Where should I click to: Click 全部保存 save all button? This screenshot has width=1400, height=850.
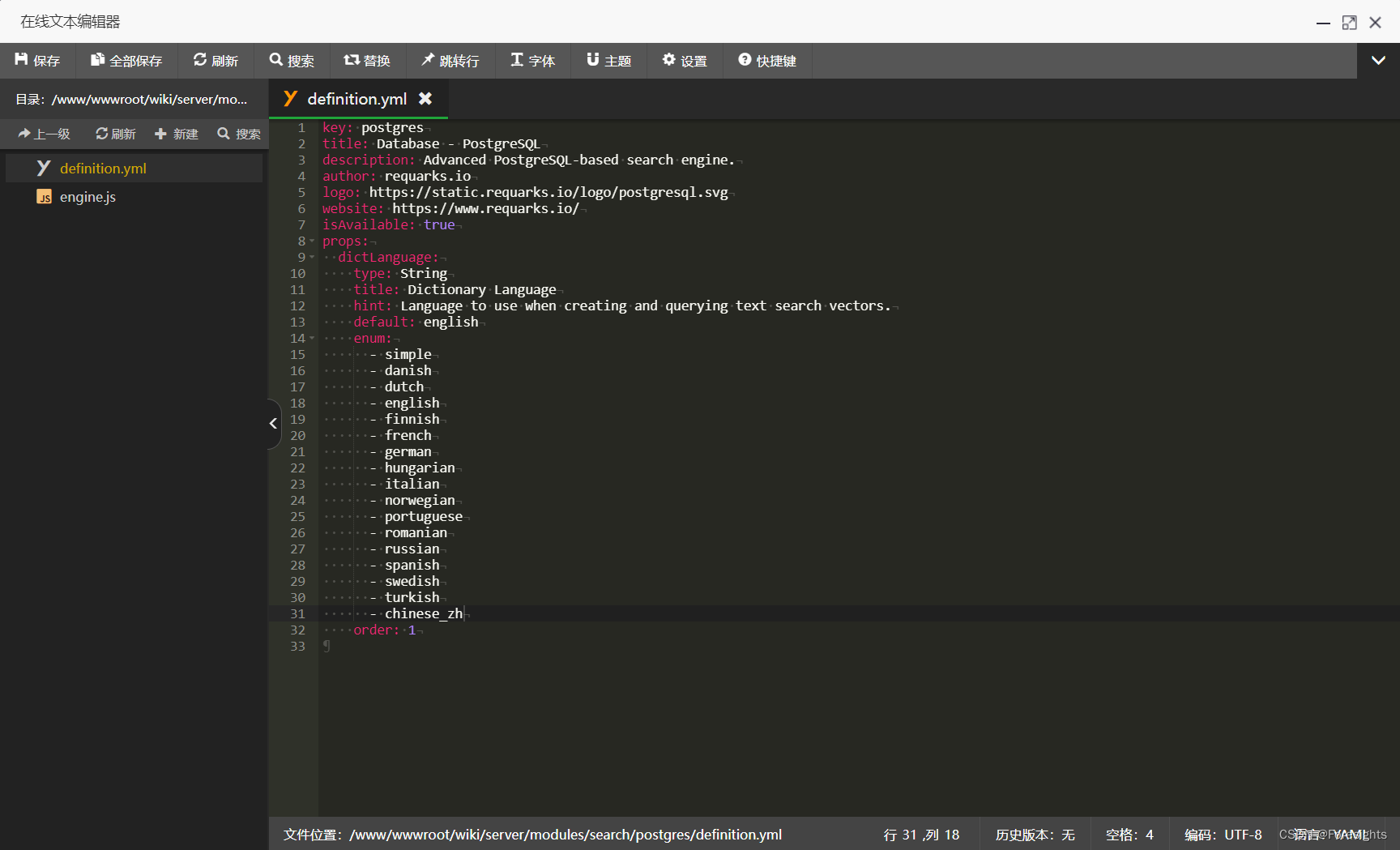(x=126, y=61)
